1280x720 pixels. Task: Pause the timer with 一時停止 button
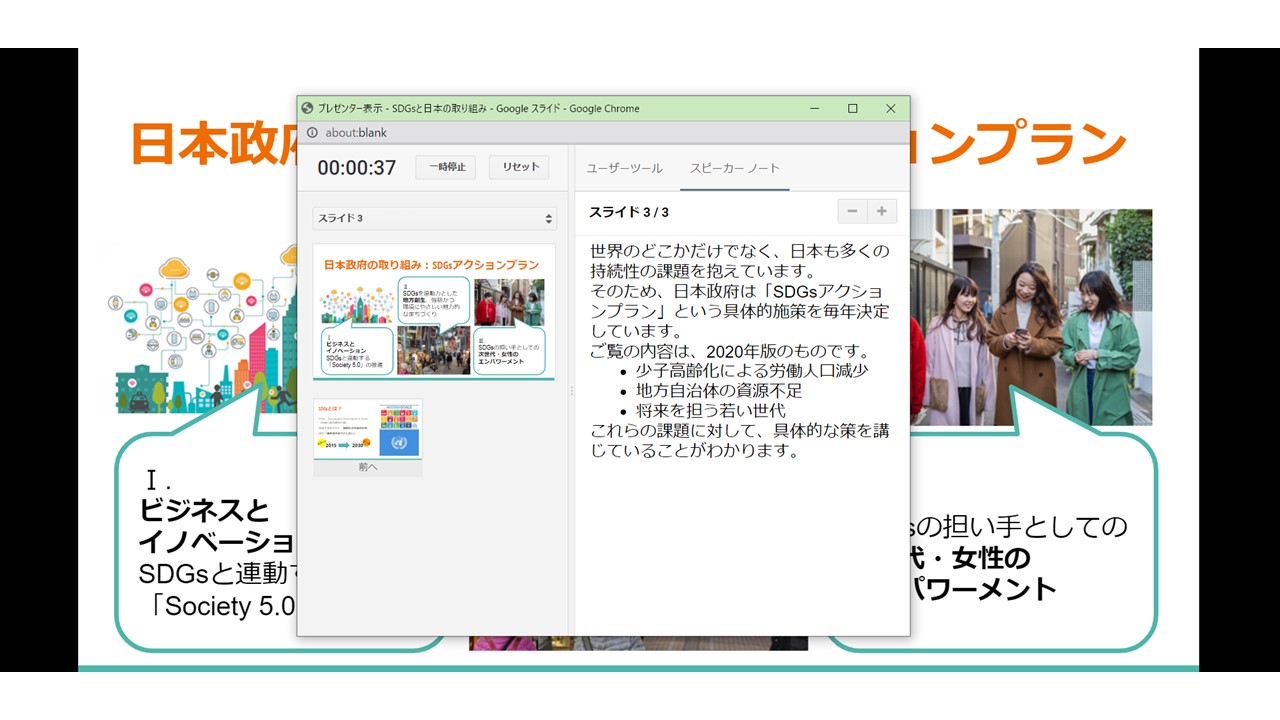(446, 167)
